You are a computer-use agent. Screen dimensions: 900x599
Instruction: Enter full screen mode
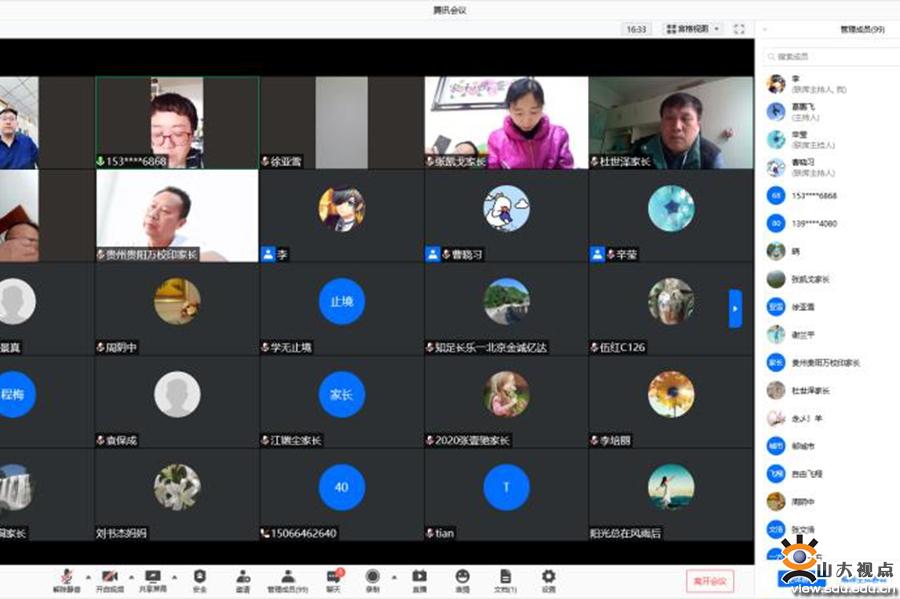(x=739, y=29)
